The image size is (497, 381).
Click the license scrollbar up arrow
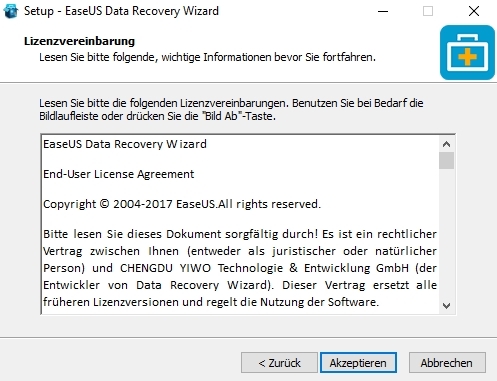tap(446, 144)
